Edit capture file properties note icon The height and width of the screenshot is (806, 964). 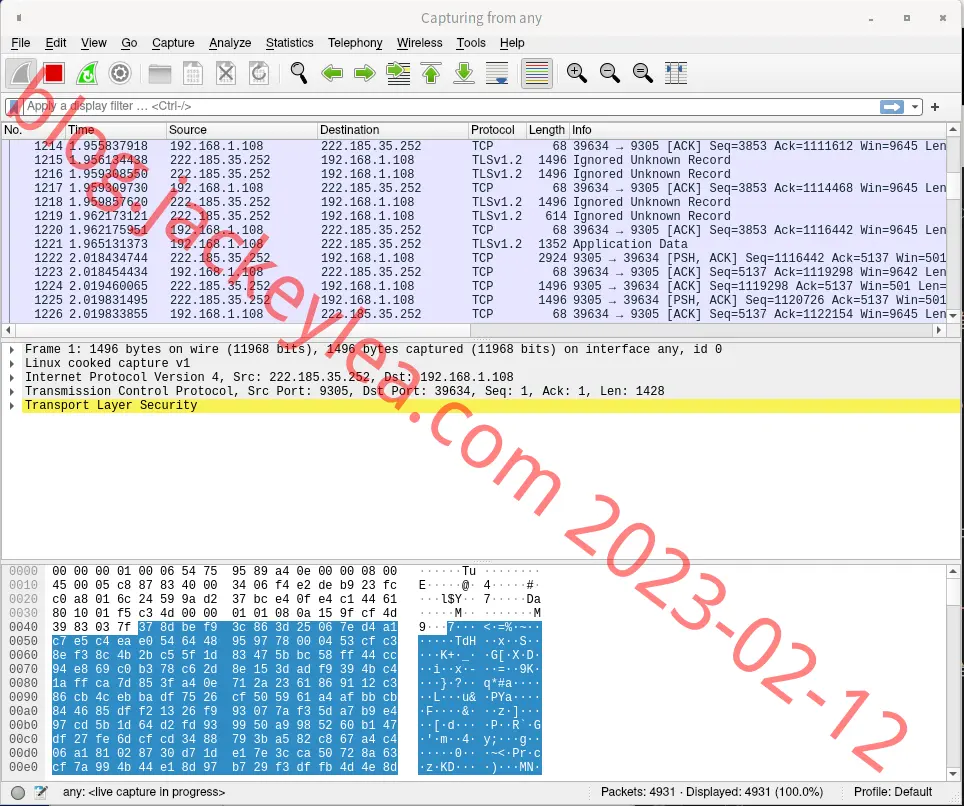[41, 792]
